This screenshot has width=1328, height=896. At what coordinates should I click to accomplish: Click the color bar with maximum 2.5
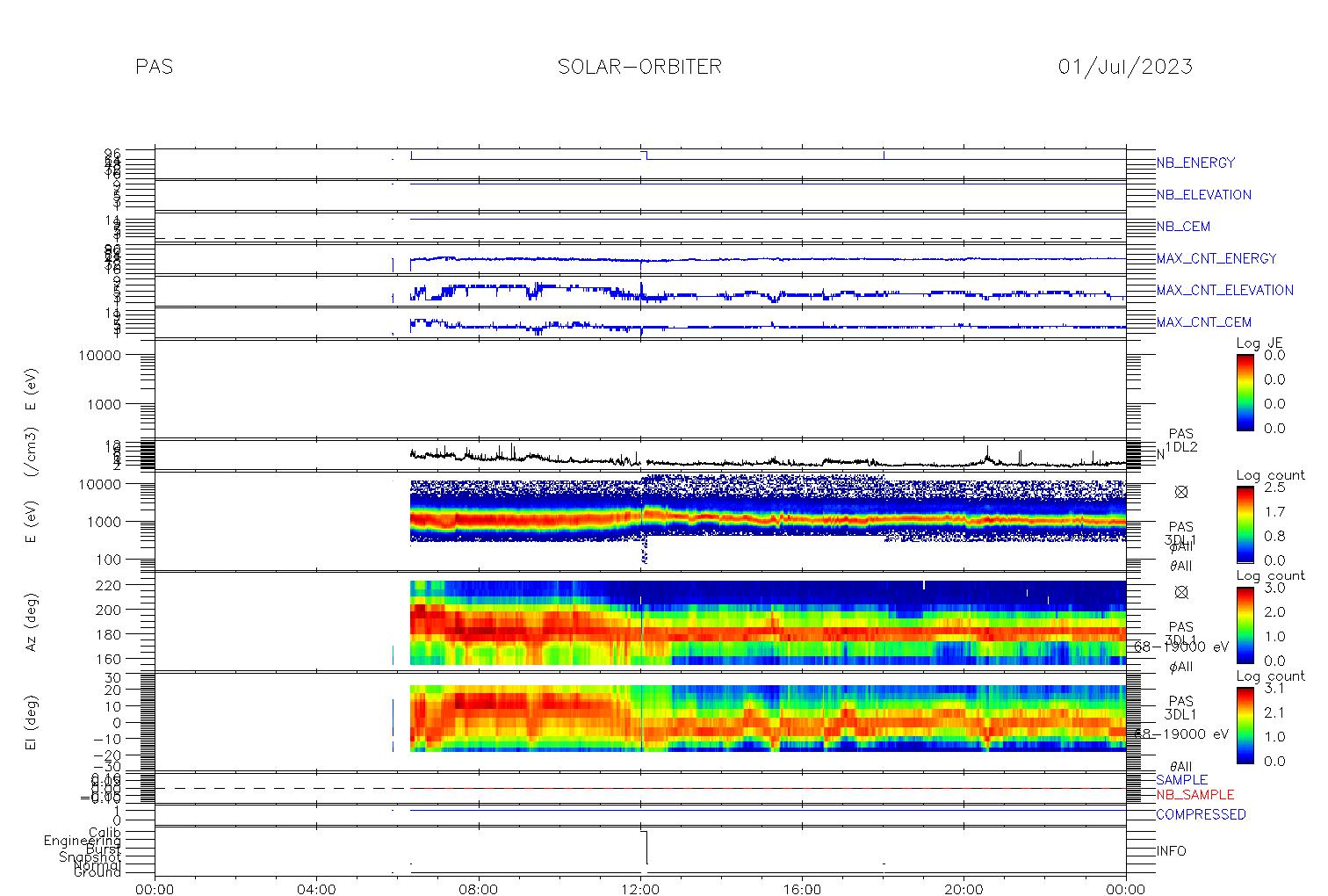pos(1245,524)
